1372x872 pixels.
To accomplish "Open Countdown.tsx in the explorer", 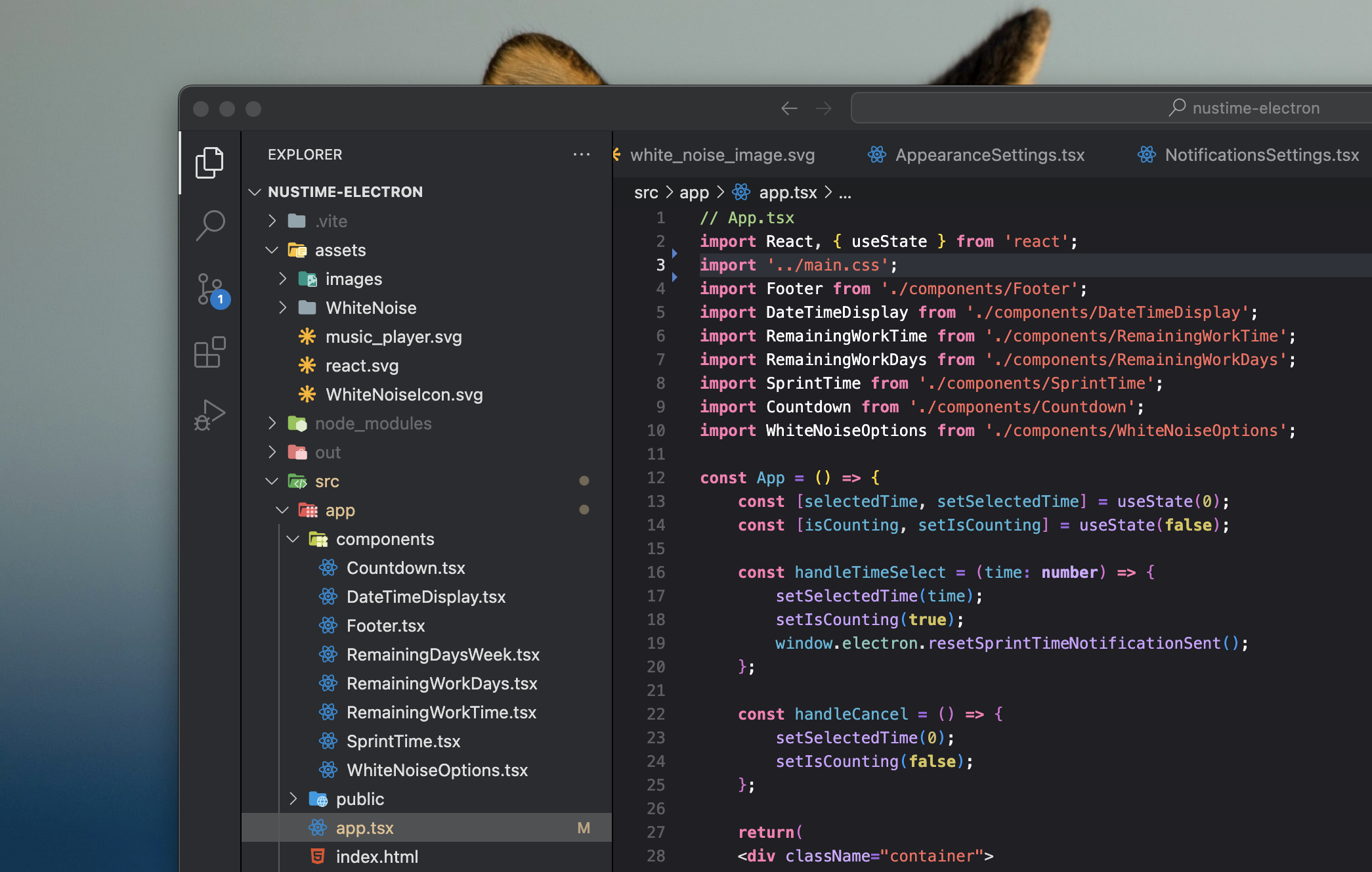I will [427, 567].
